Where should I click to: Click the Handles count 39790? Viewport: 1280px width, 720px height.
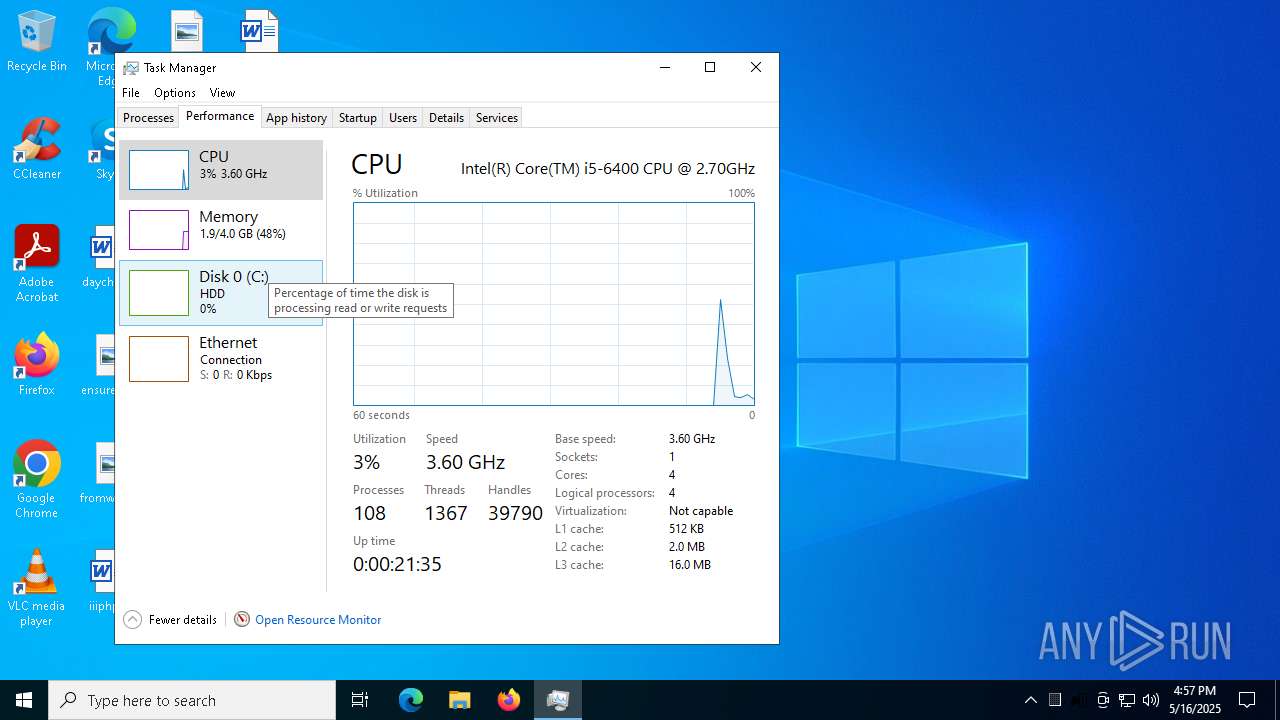(515, 513)
